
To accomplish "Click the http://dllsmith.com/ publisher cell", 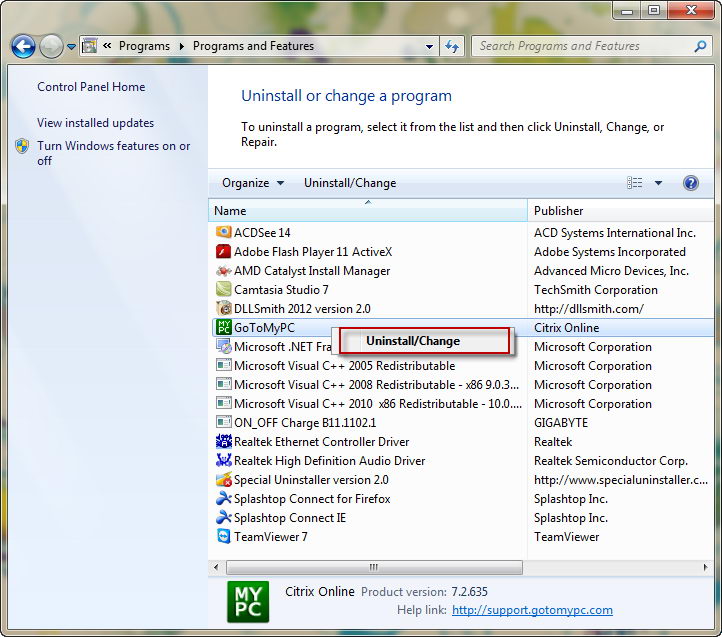I will click(588, 309).
